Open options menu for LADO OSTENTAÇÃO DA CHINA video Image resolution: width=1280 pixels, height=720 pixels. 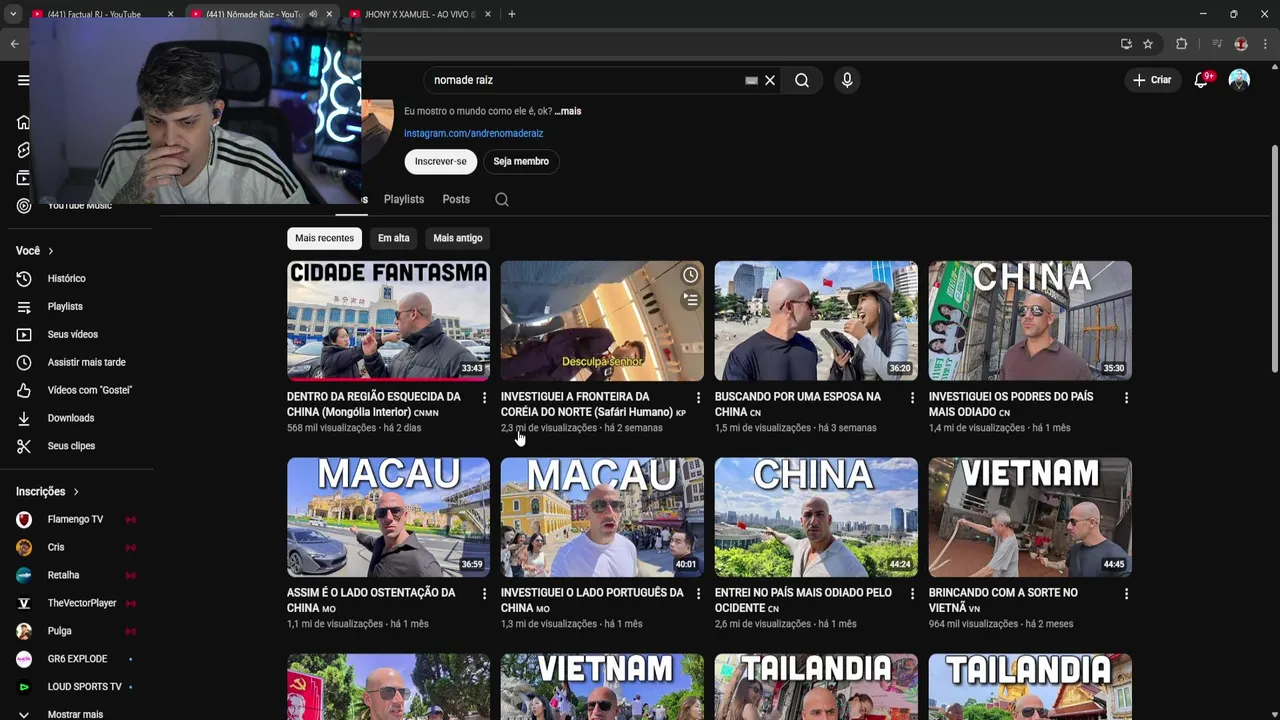pos(484,594)
